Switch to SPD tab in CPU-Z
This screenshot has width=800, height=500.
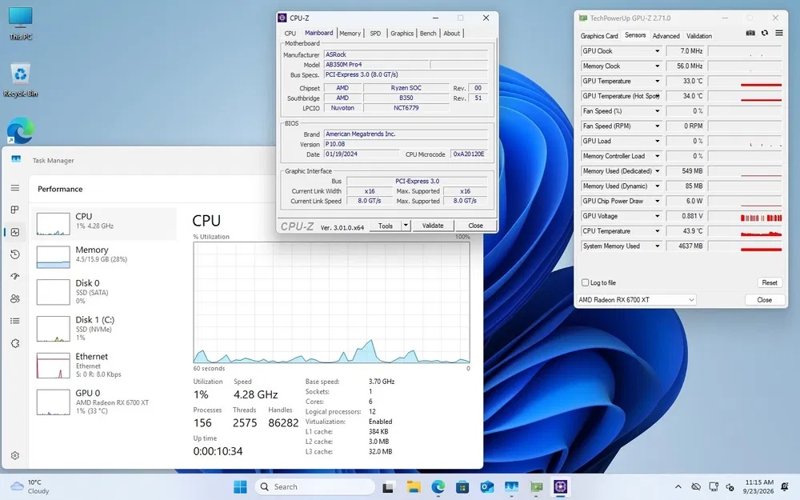[376, 33]
